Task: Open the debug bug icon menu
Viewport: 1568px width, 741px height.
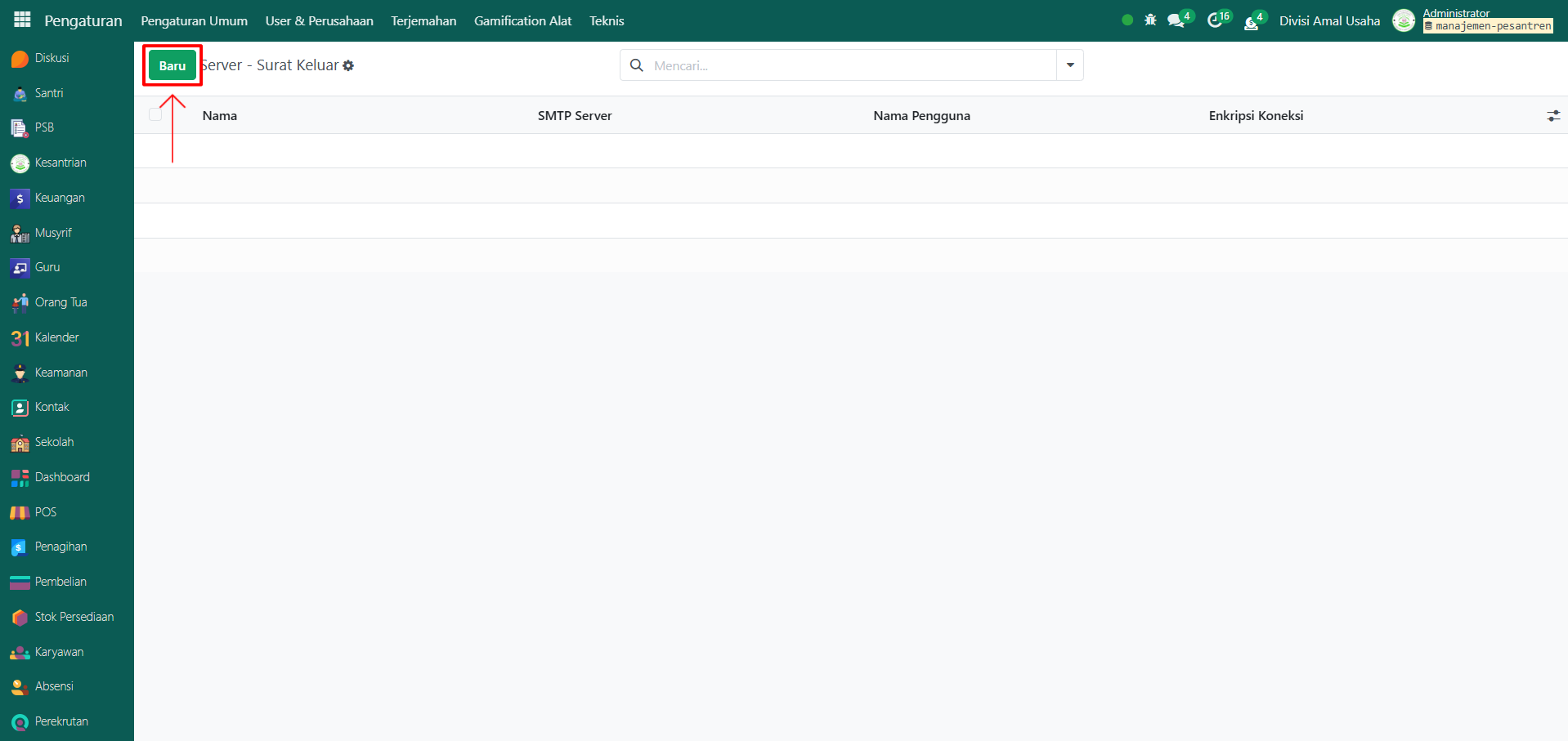Action: [1150, 20]
